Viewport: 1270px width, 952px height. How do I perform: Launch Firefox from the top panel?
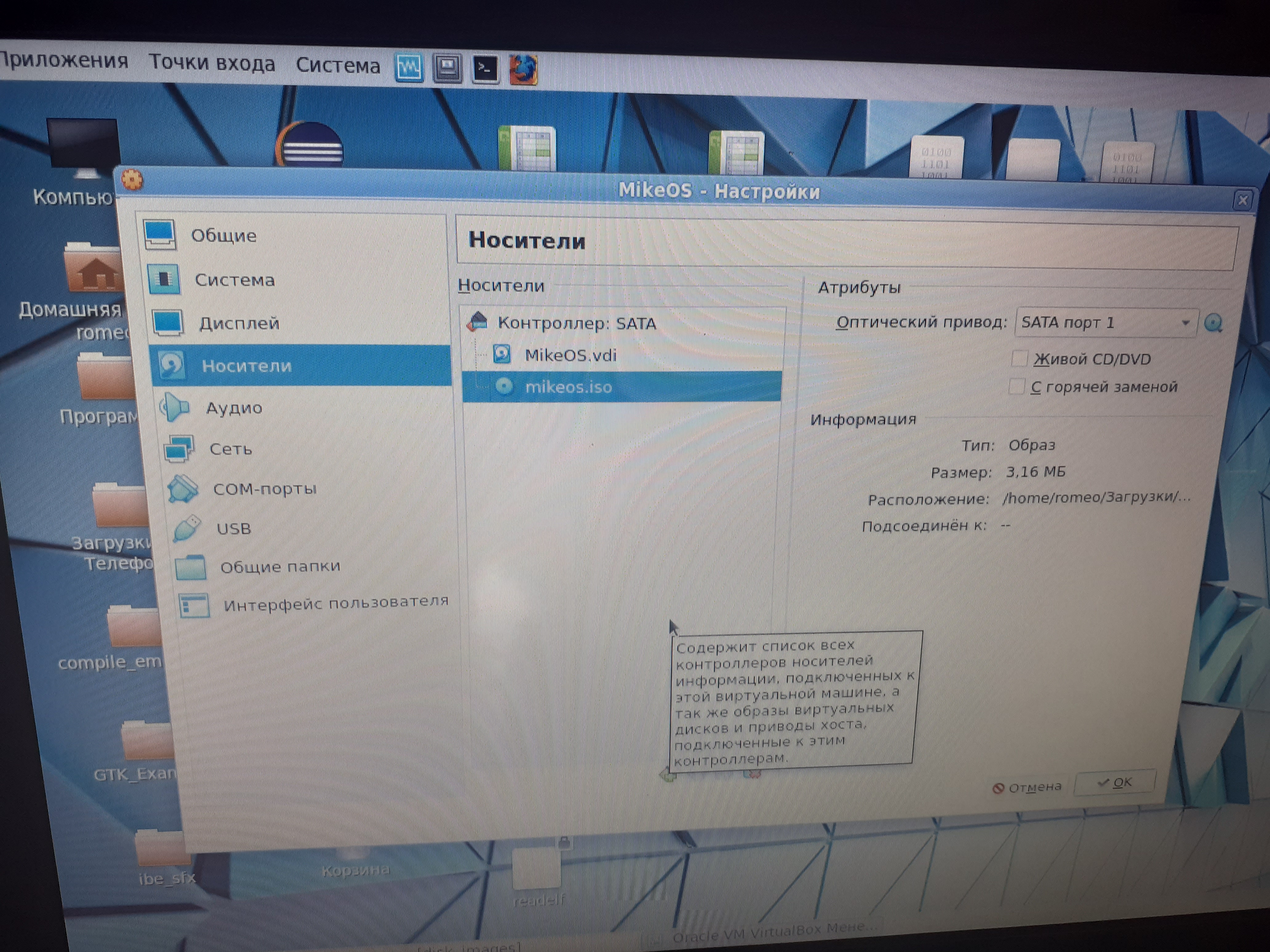coord(523,70)
